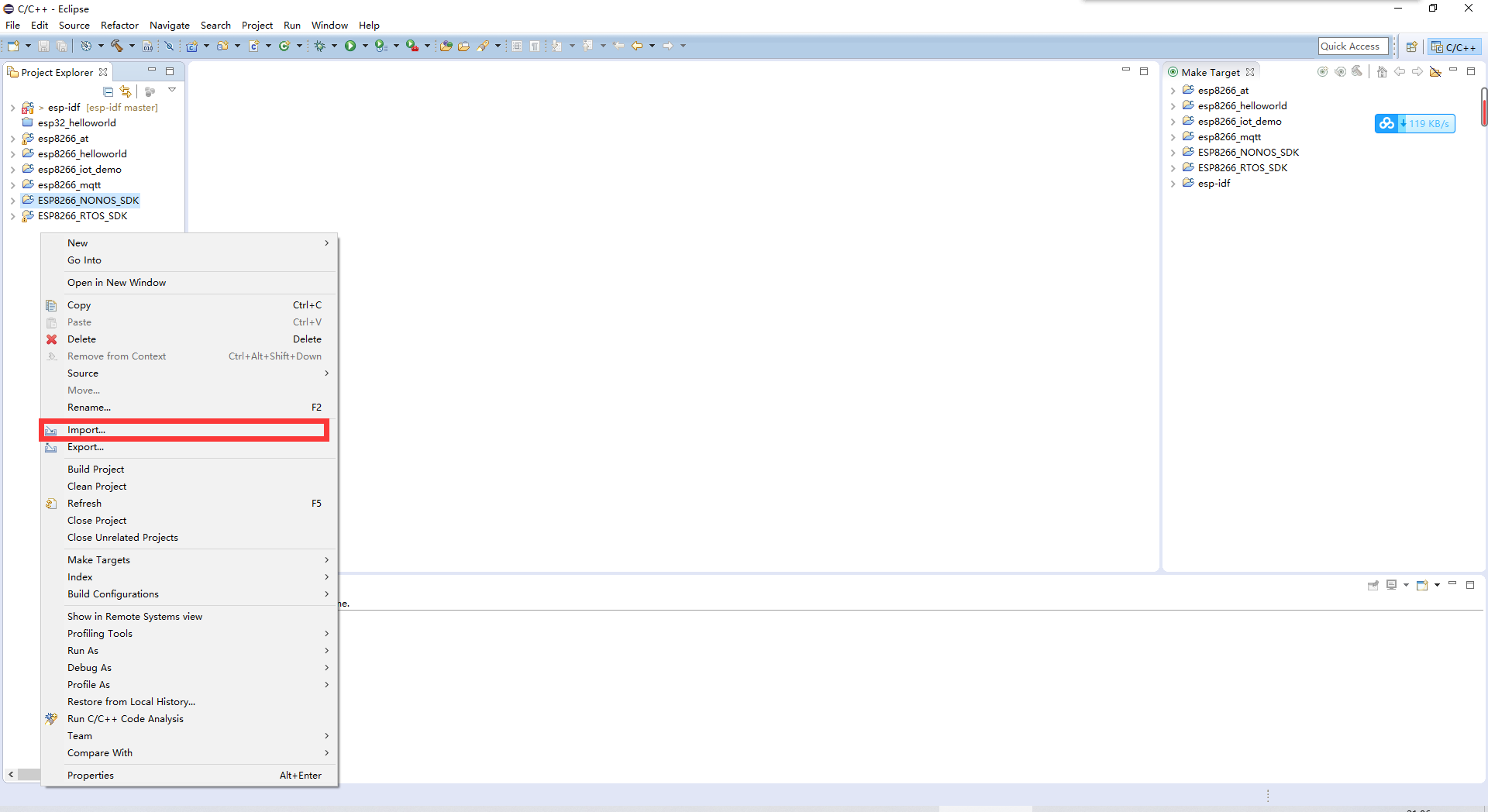This screenshot has height=812, width=1488.
Task: Expand ESP8266_RTOS_SDK in Project Explorer
Action: [x=12, y=216]
